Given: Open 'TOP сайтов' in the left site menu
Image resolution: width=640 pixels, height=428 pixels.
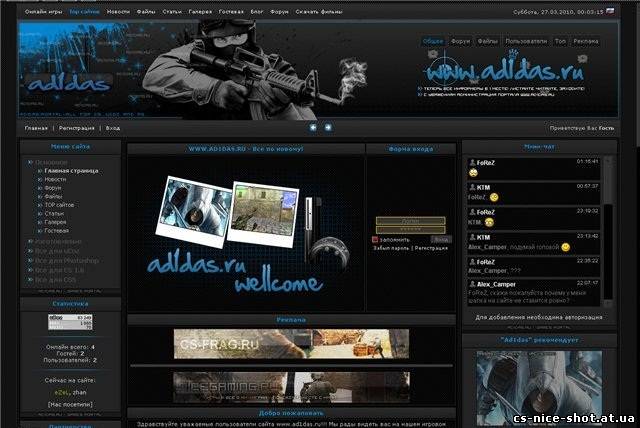Looking at the screenshot, I should click(59, 205).
